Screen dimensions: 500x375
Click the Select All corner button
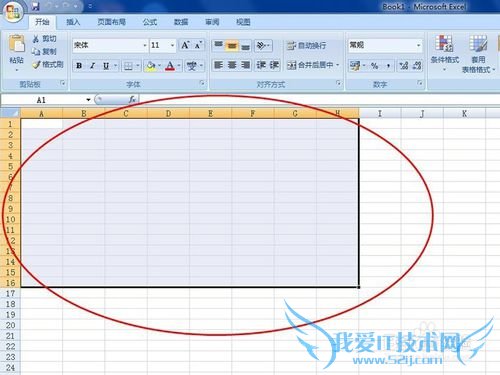tap(10, 113)
